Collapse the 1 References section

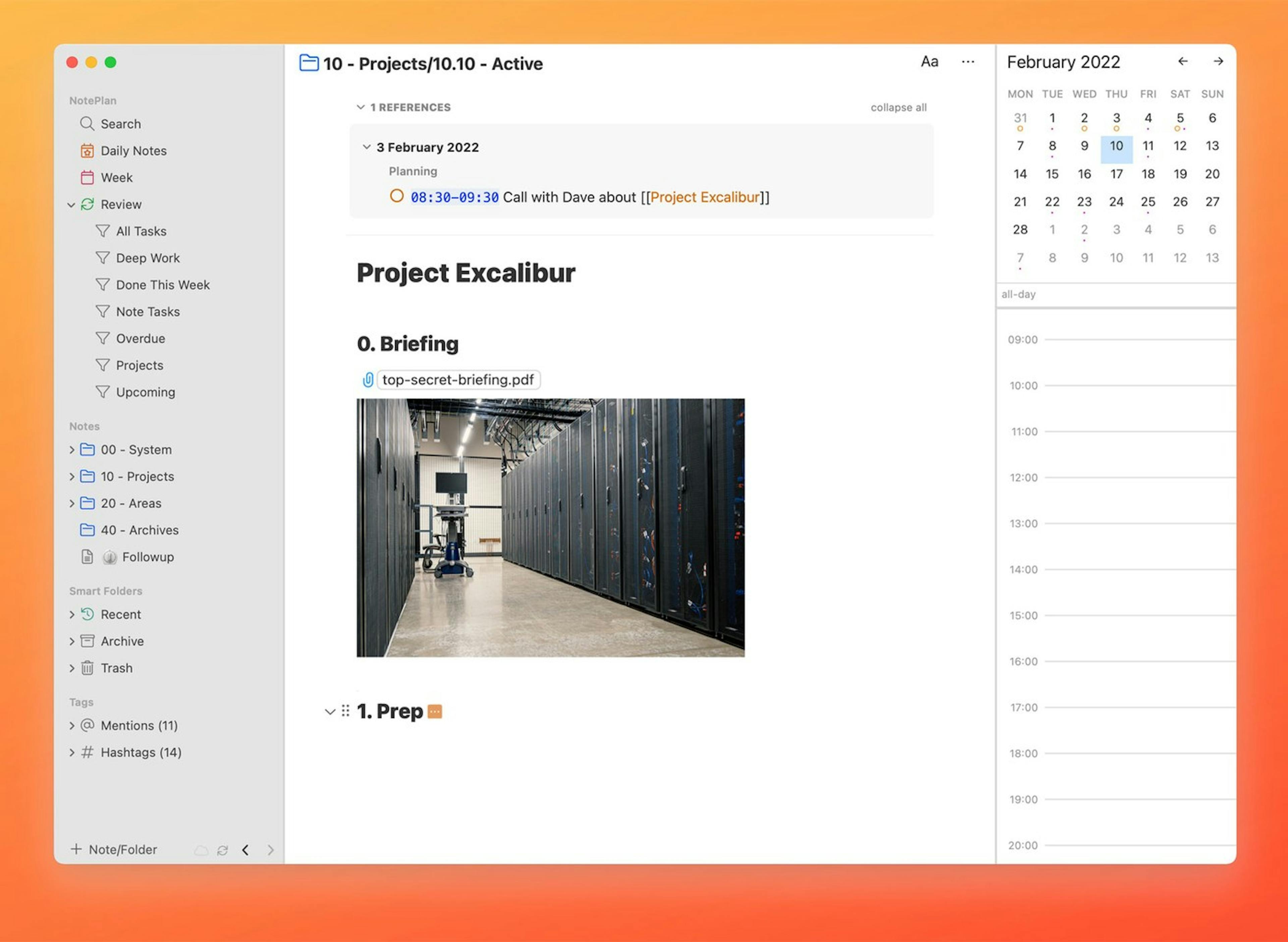coord(360,107)
